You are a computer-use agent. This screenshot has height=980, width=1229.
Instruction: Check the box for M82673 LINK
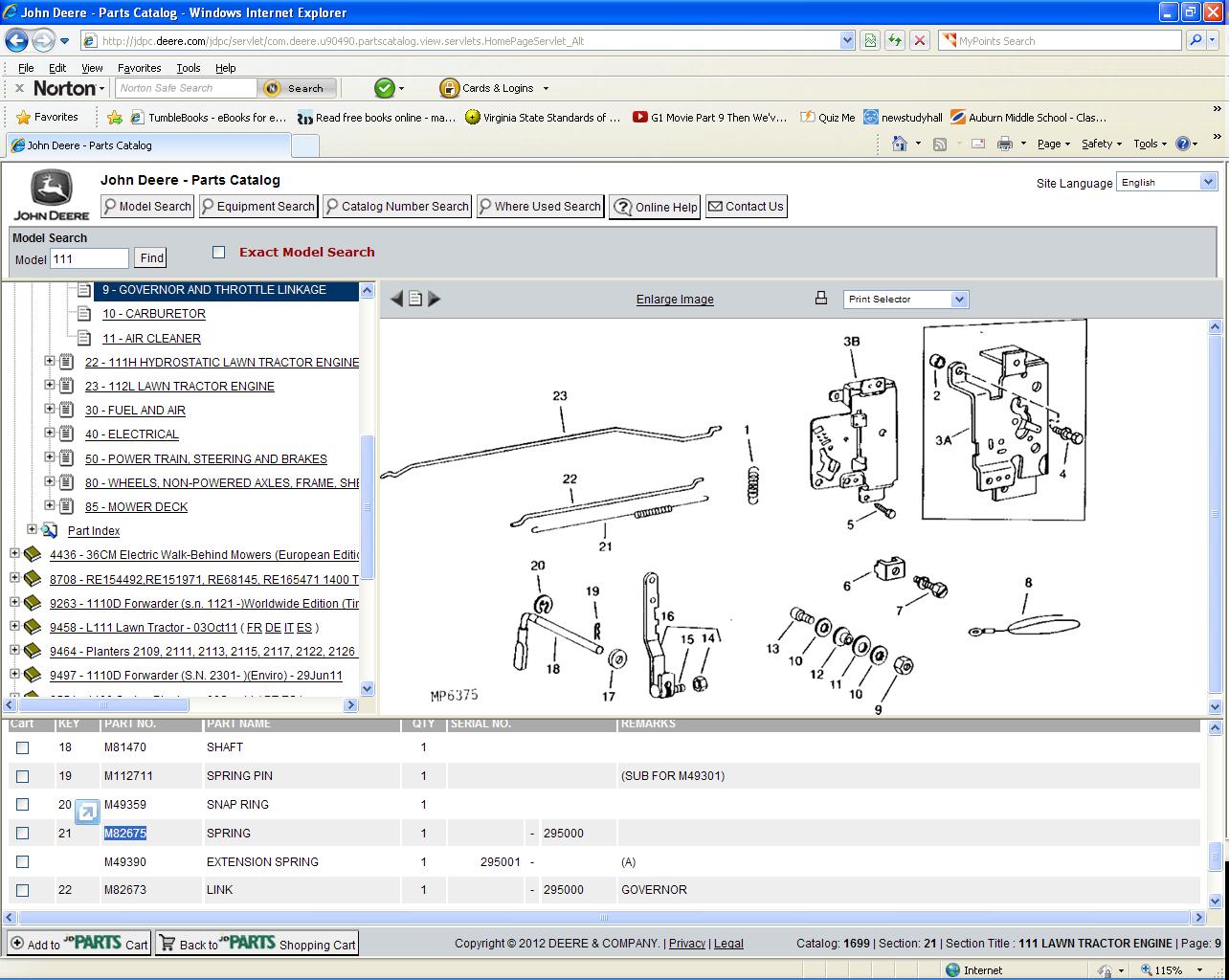coord(23,890)
